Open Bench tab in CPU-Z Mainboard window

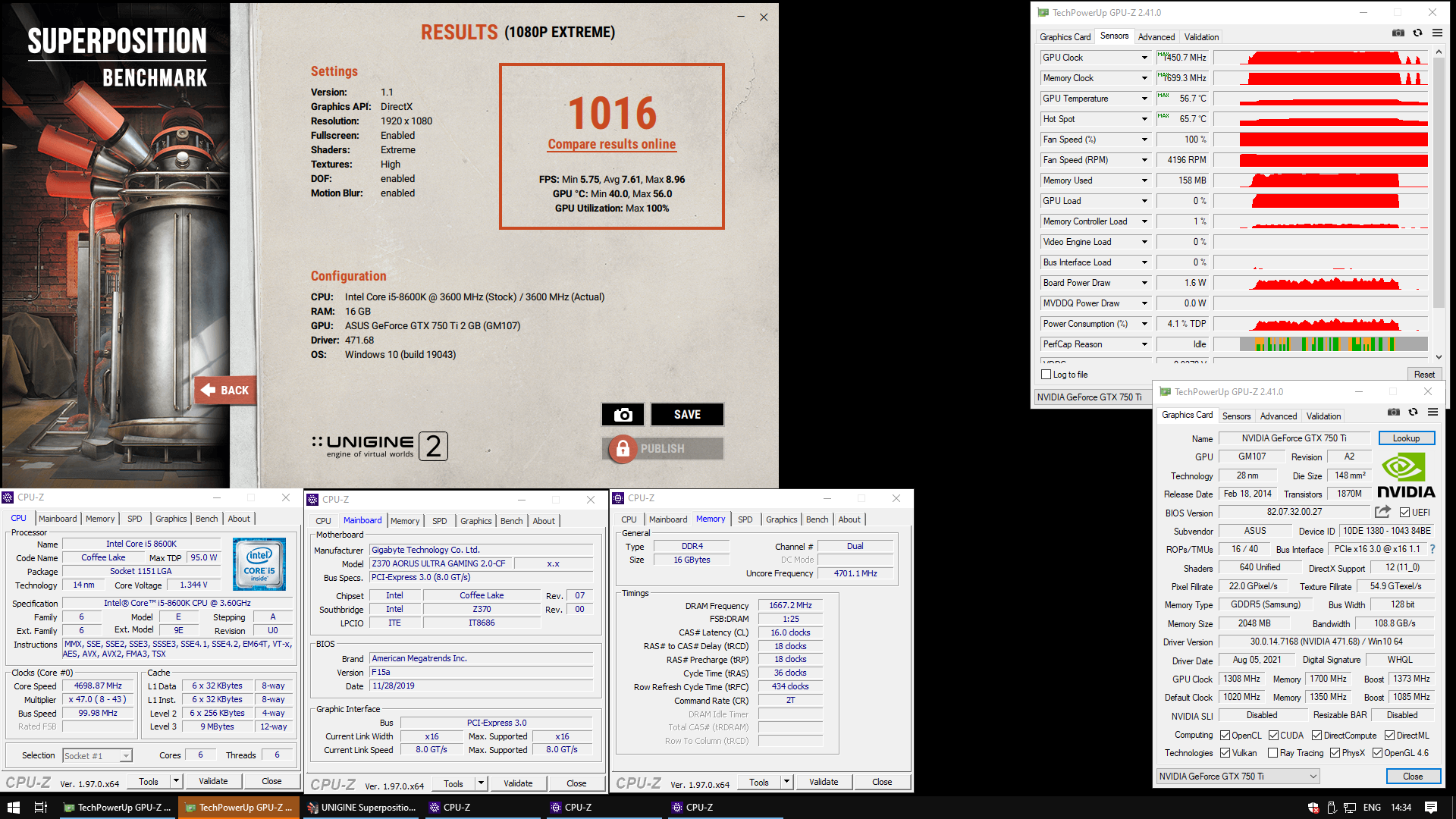(x=511, y=521)
